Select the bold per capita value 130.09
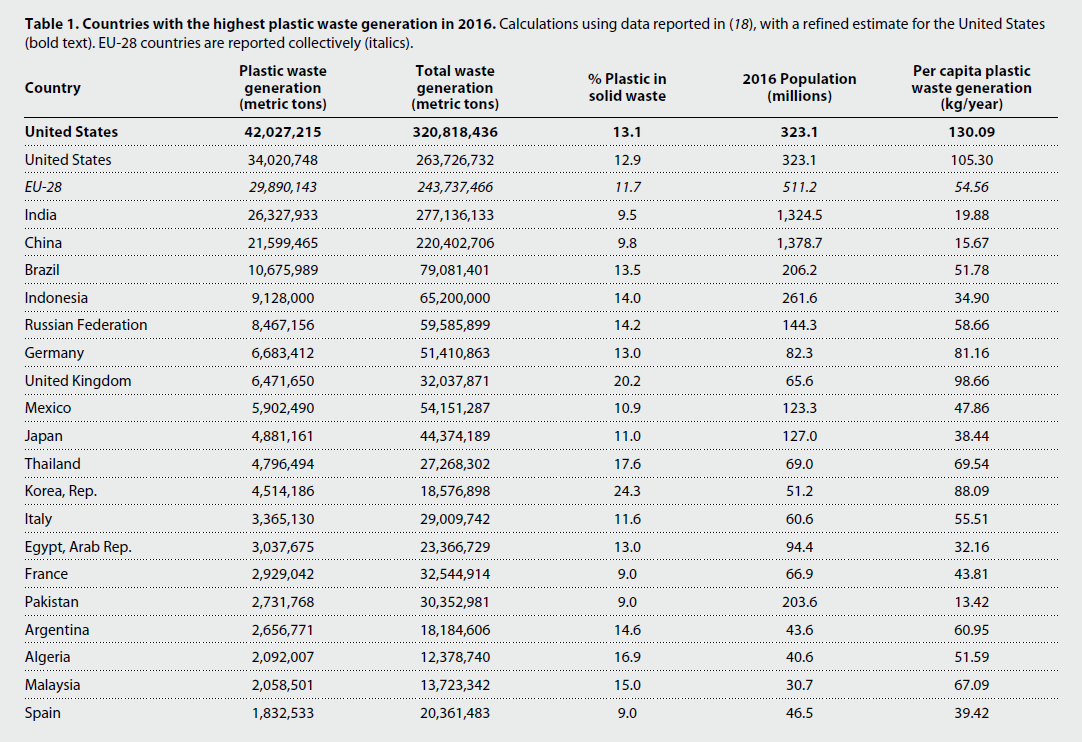Viewport: 1082px width, 742px height. (971, 132)
